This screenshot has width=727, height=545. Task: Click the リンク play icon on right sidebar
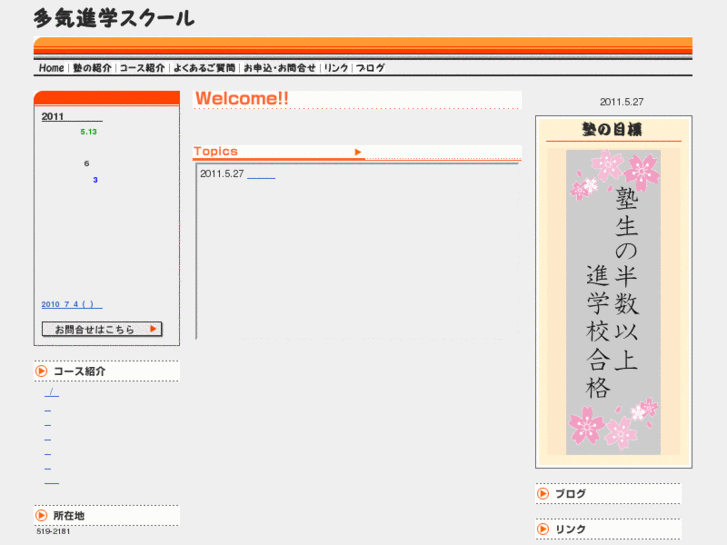pyautogui.click(x=543, y=529)
